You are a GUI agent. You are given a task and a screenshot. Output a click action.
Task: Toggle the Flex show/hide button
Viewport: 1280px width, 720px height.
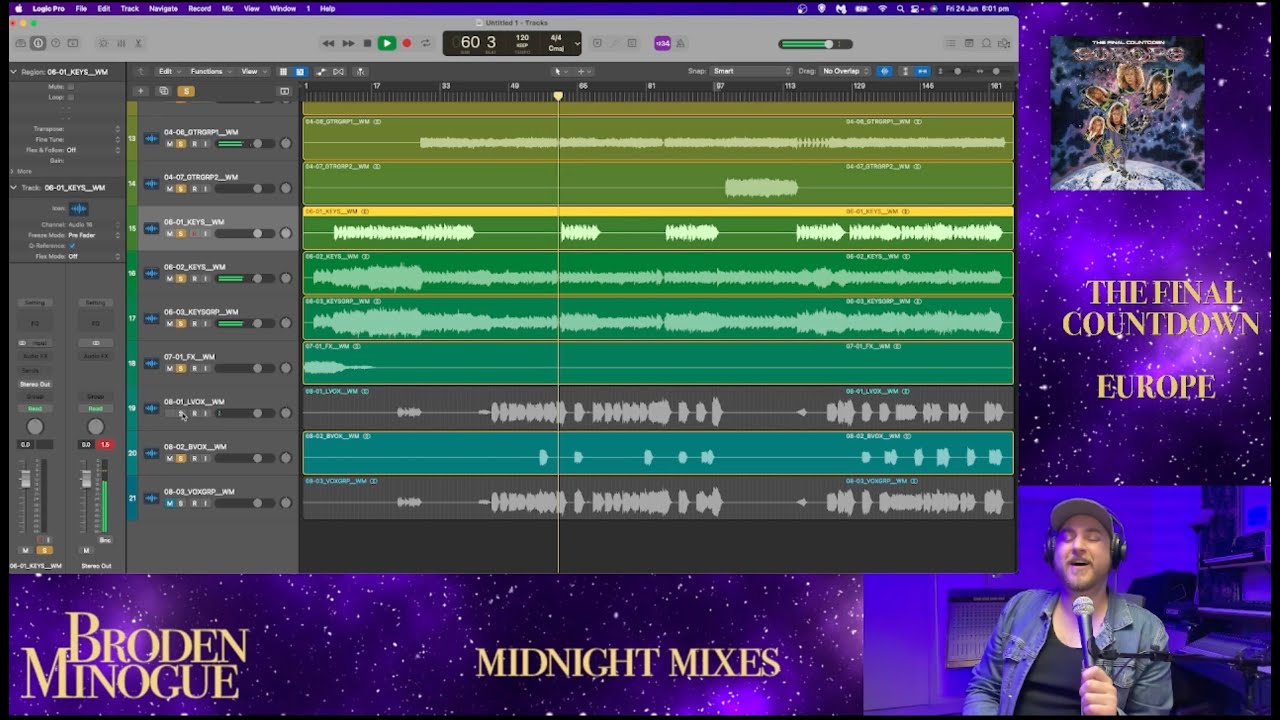(338, 71)
